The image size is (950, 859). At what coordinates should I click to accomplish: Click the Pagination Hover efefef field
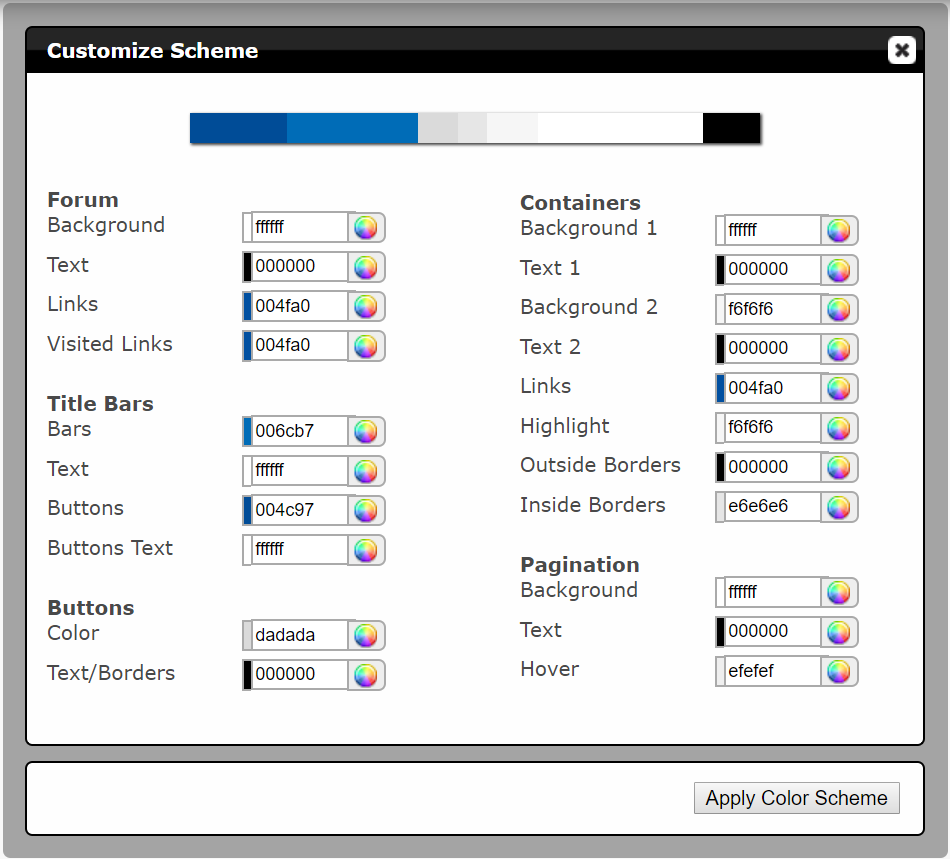tap(773, 671)
